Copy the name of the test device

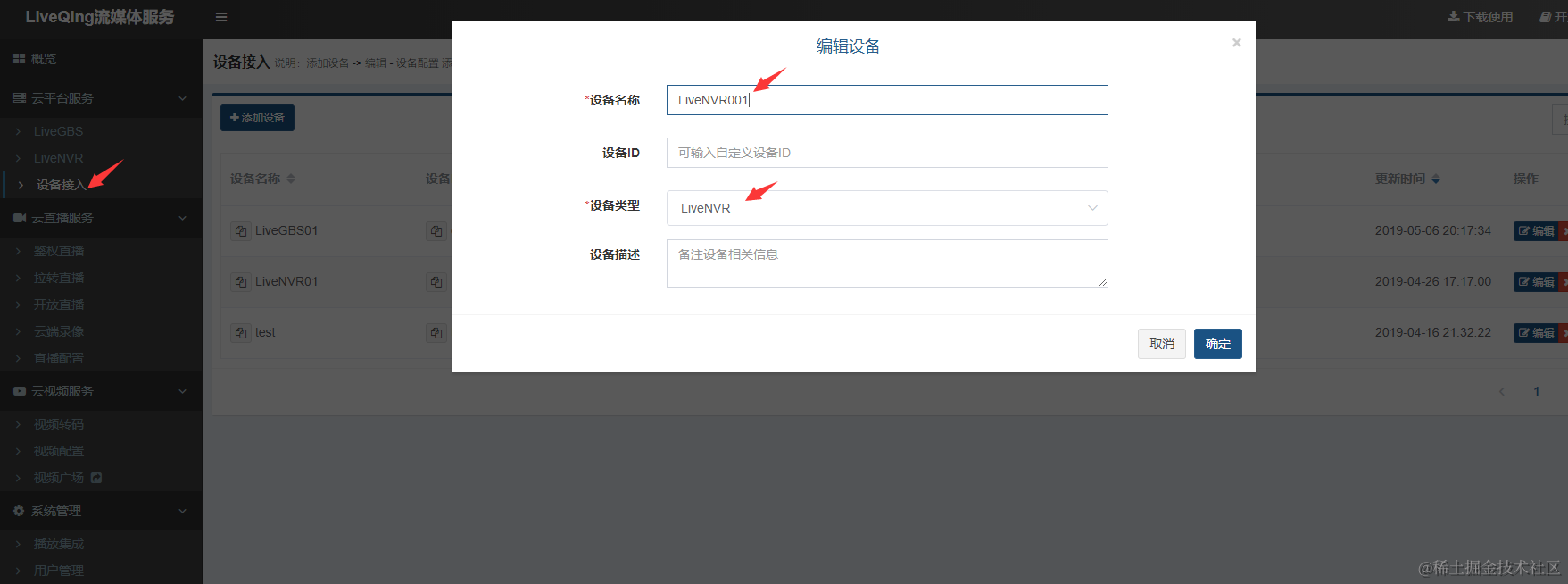[x=241, y=333]
